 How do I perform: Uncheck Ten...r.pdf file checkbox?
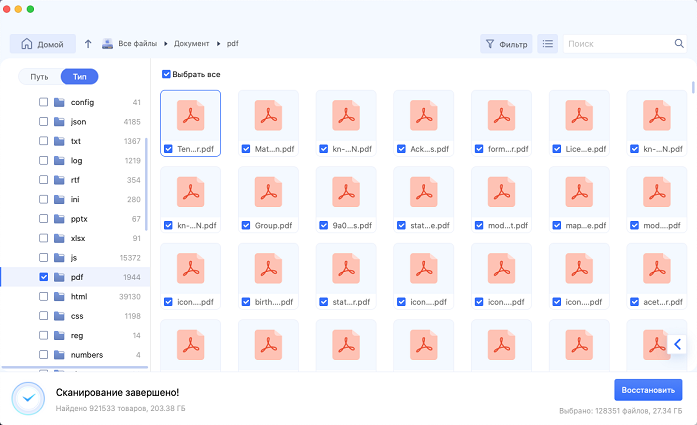[x=168, y=149]
